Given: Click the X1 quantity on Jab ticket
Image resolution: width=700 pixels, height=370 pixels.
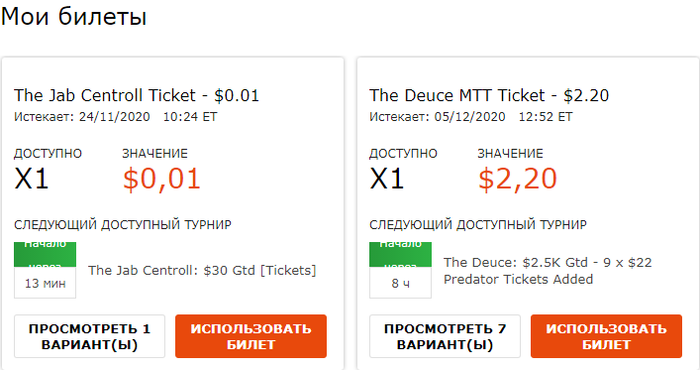Looking at the screenshot, I should [x=31, y=179].
